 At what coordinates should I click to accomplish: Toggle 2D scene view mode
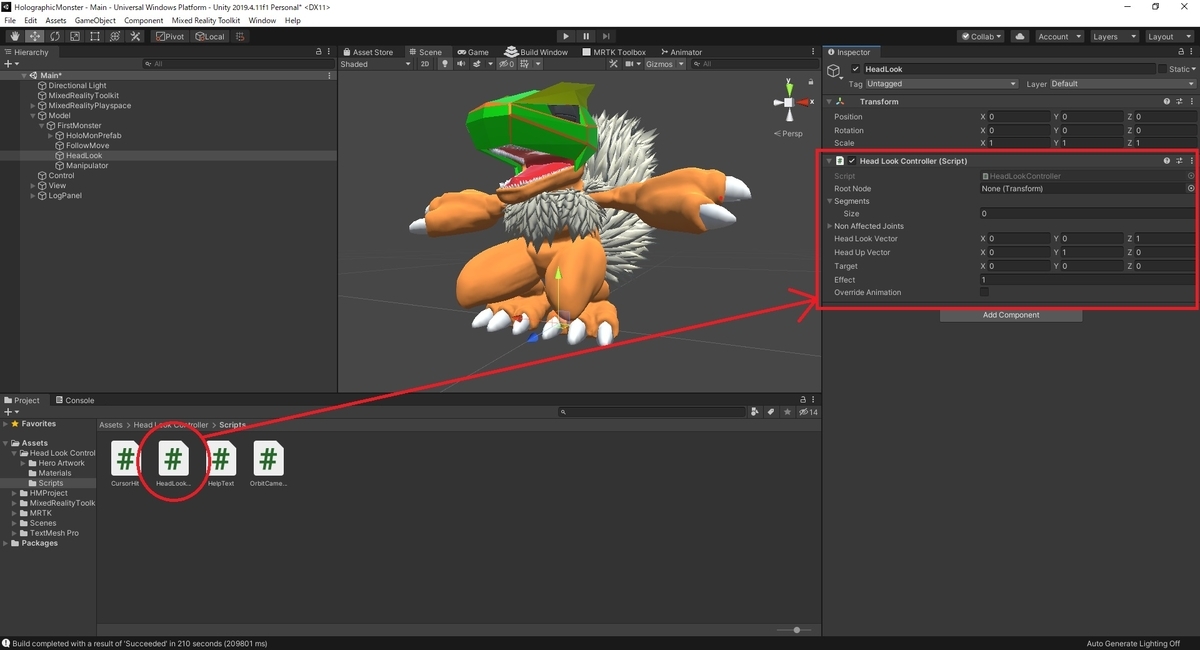424,64
